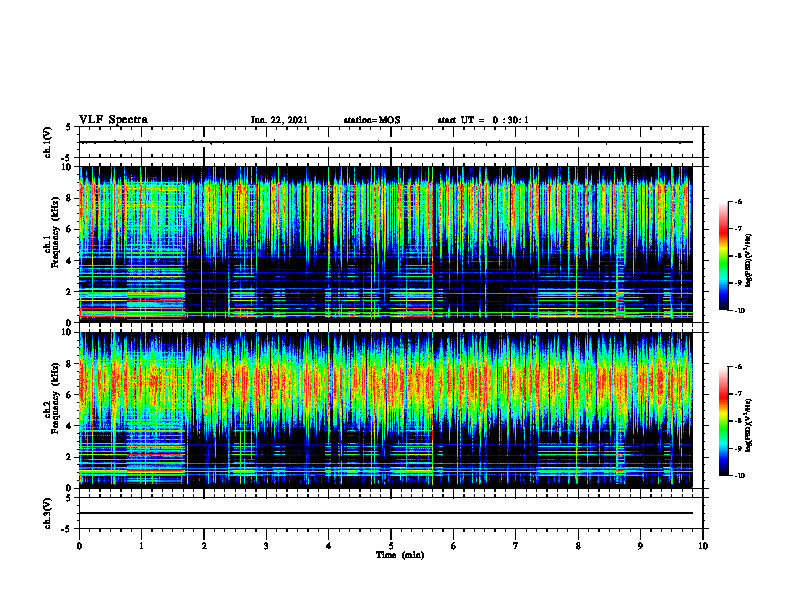Click the time axis tick label "7"
Screen dimensions: 792x612
516,546
